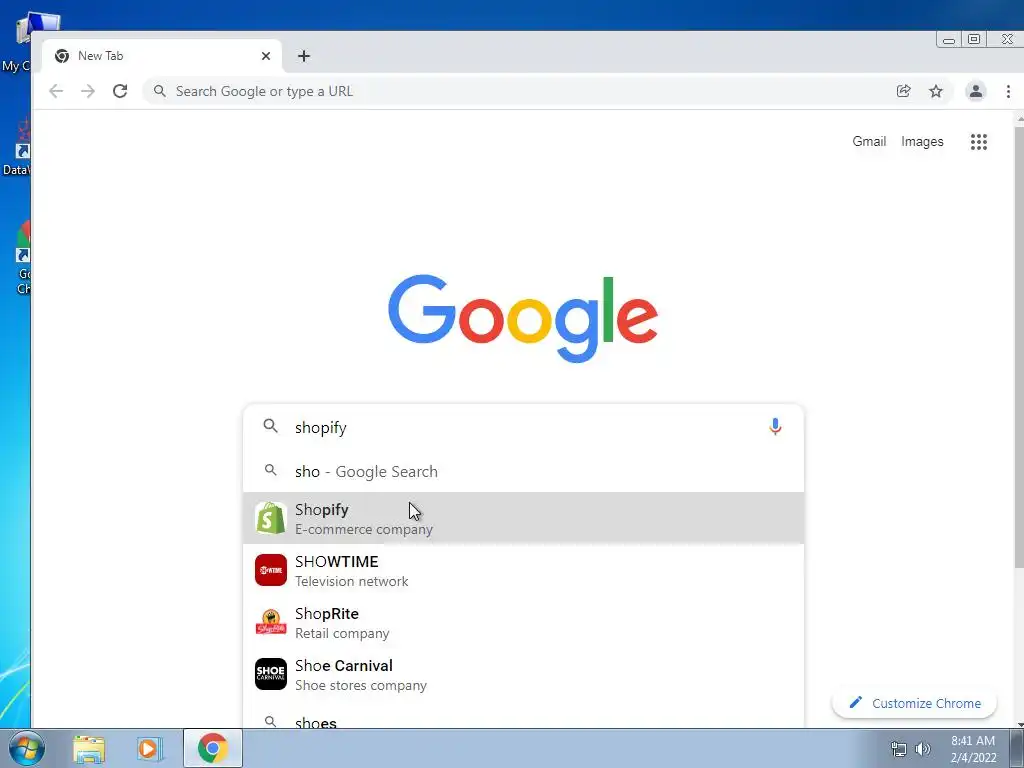Viewport: 1024px width, 768px height.
Task: Choose Shopify E-commerce company suggestion
Action: [x=523, y=519]
